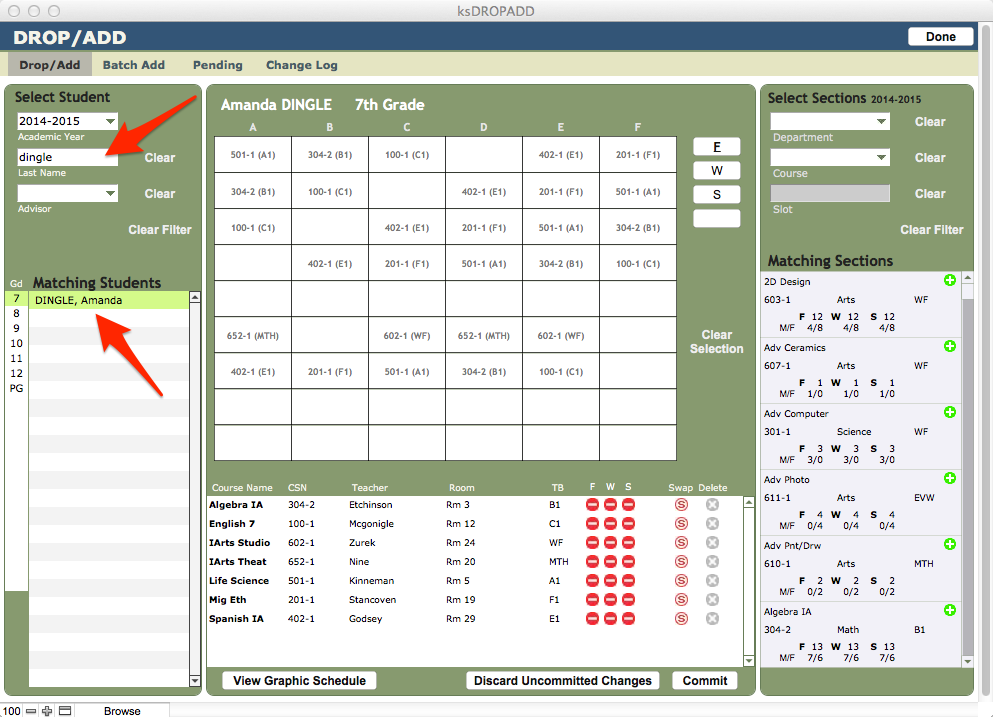Open Department dropdown in Select Sections

point(829,121)
